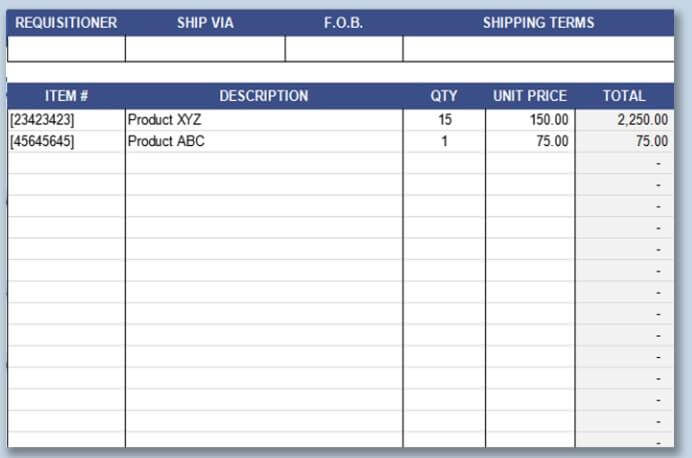
Task: Click the empty cell under SHIP VIA
Action: coord(205,48)
